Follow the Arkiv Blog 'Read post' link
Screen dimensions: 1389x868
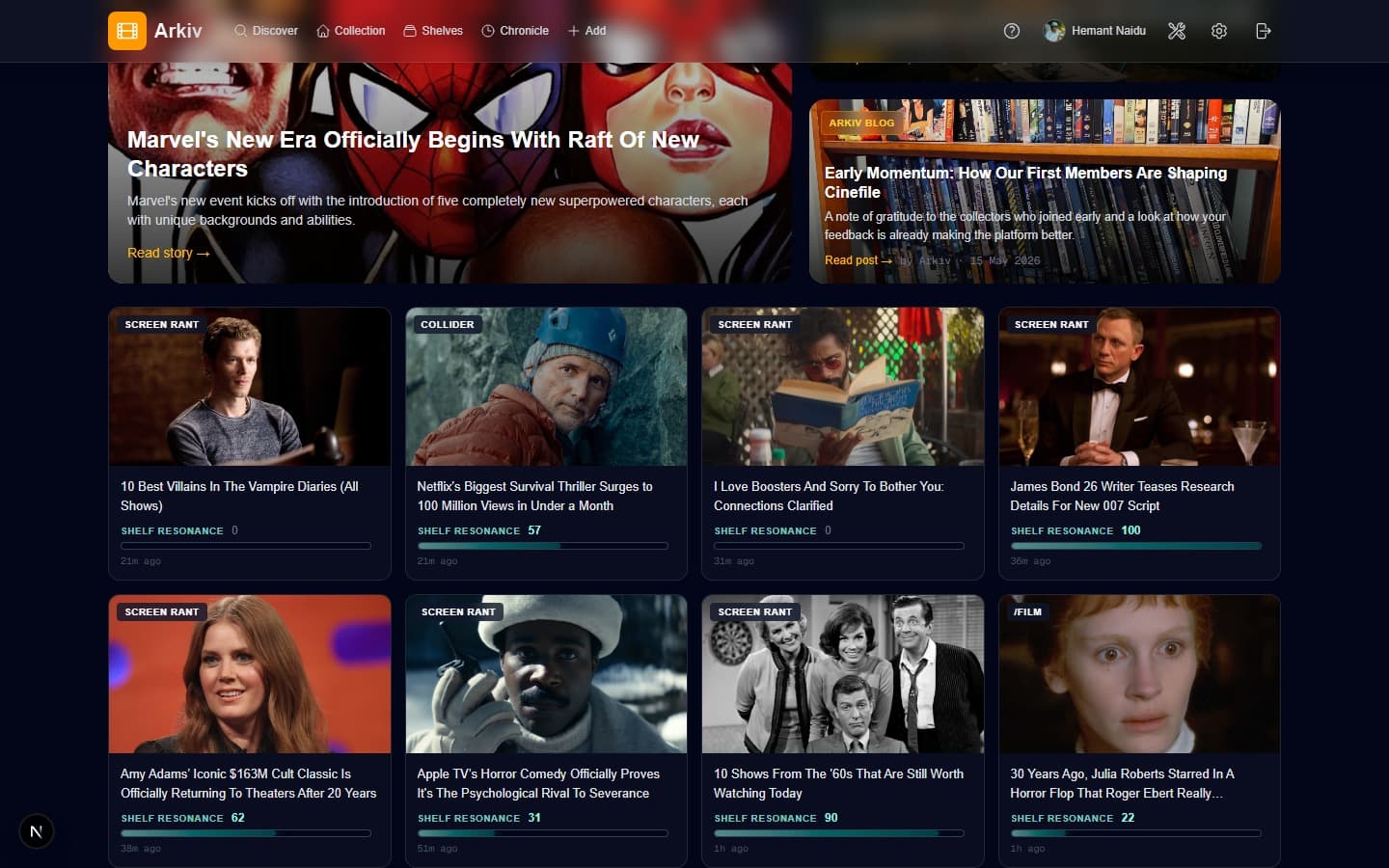(858, 260)
